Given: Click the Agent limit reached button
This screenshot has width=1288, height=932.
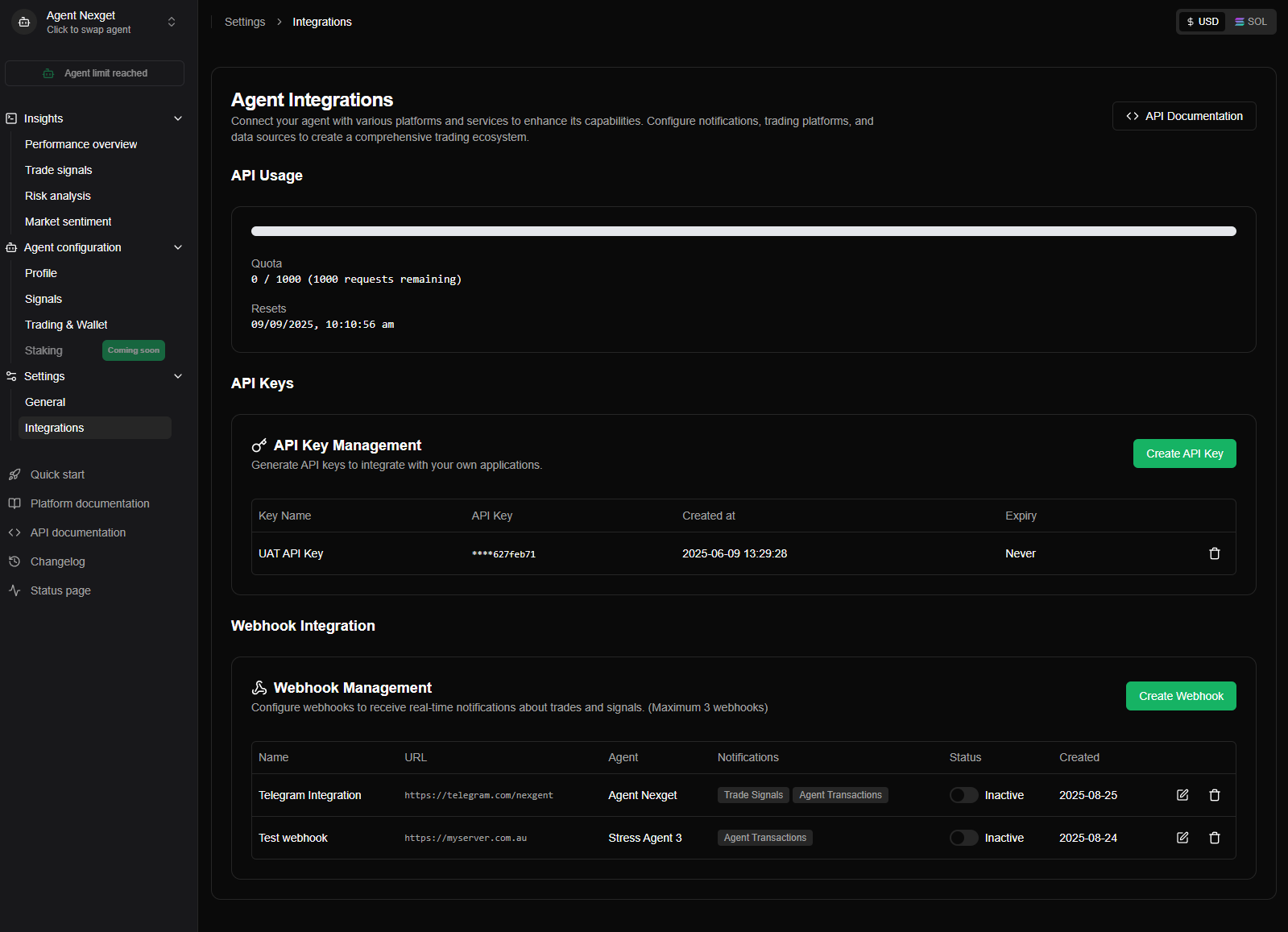Looking at the screenshot, I should pyautogui.click(x=94, y=73).
